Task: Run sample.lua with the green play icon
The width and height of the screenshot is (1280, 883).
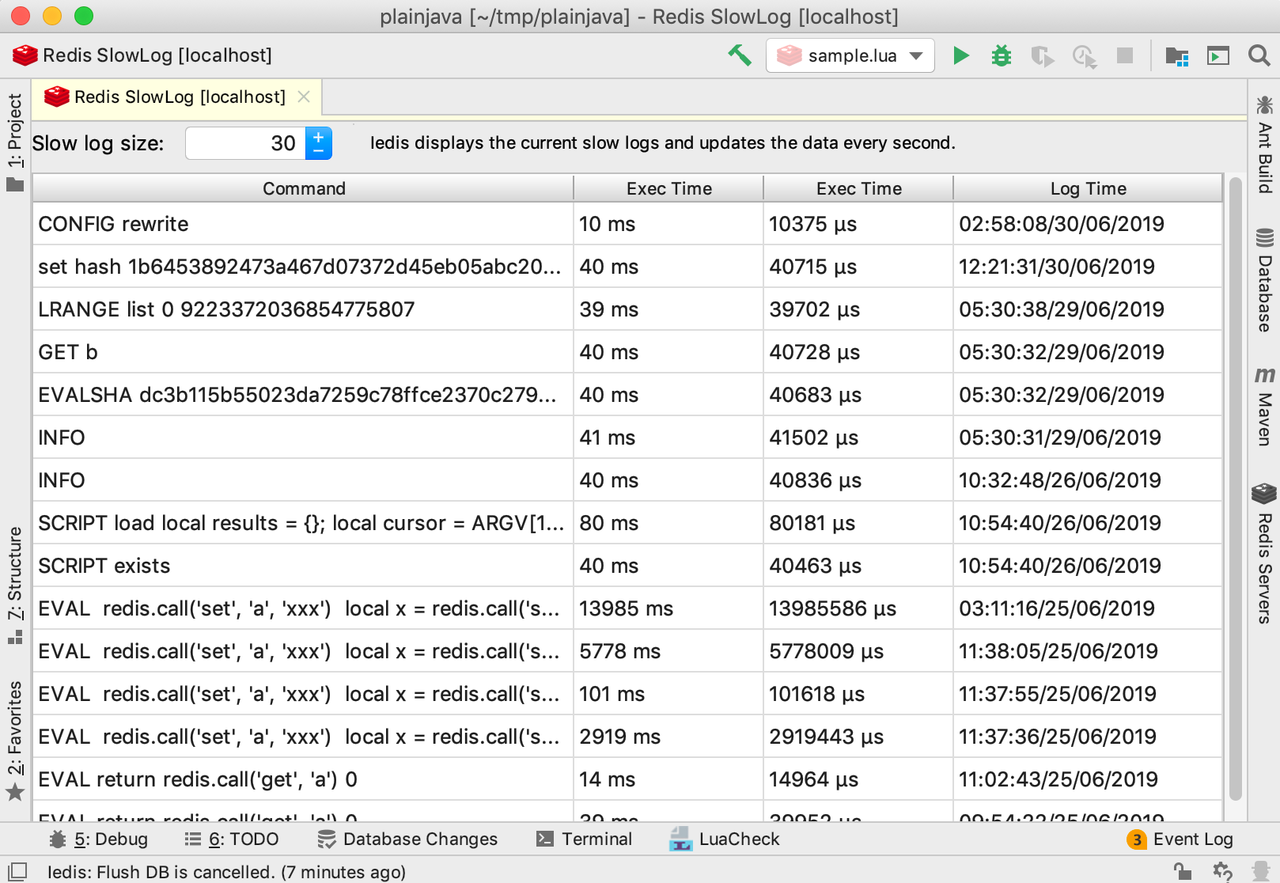Action: pyautogui.click(x=961, y=56)
